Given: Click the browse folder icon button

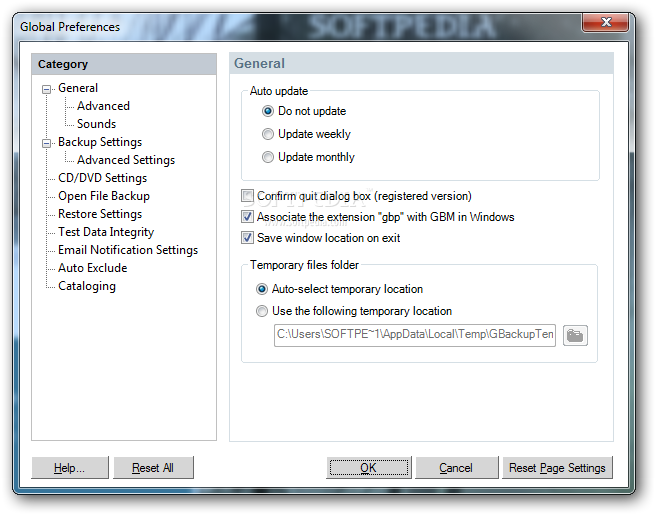Looking at the screenshot, I should pyautogui.click(x=575, y=335).
